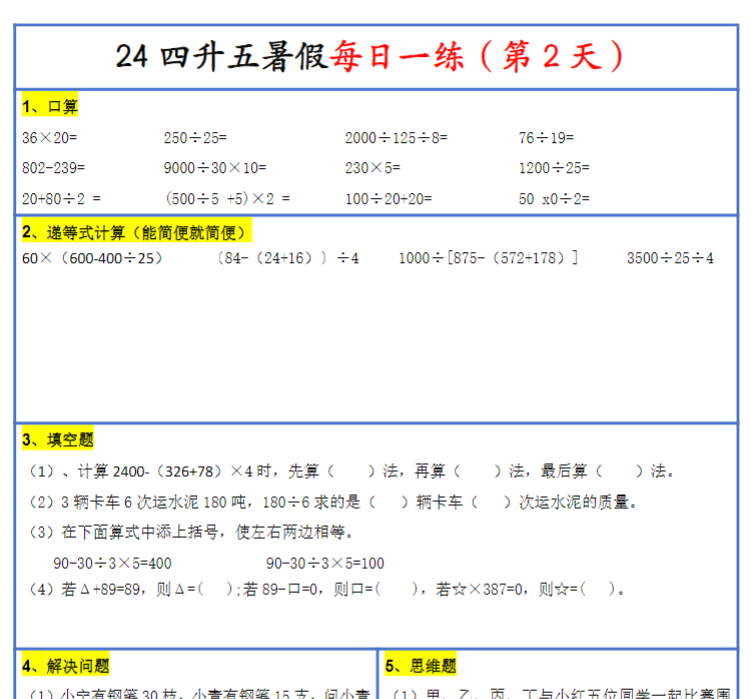Select the heading '3、填空题'
This screenshot has width=751, height=699.
(57, 439)
